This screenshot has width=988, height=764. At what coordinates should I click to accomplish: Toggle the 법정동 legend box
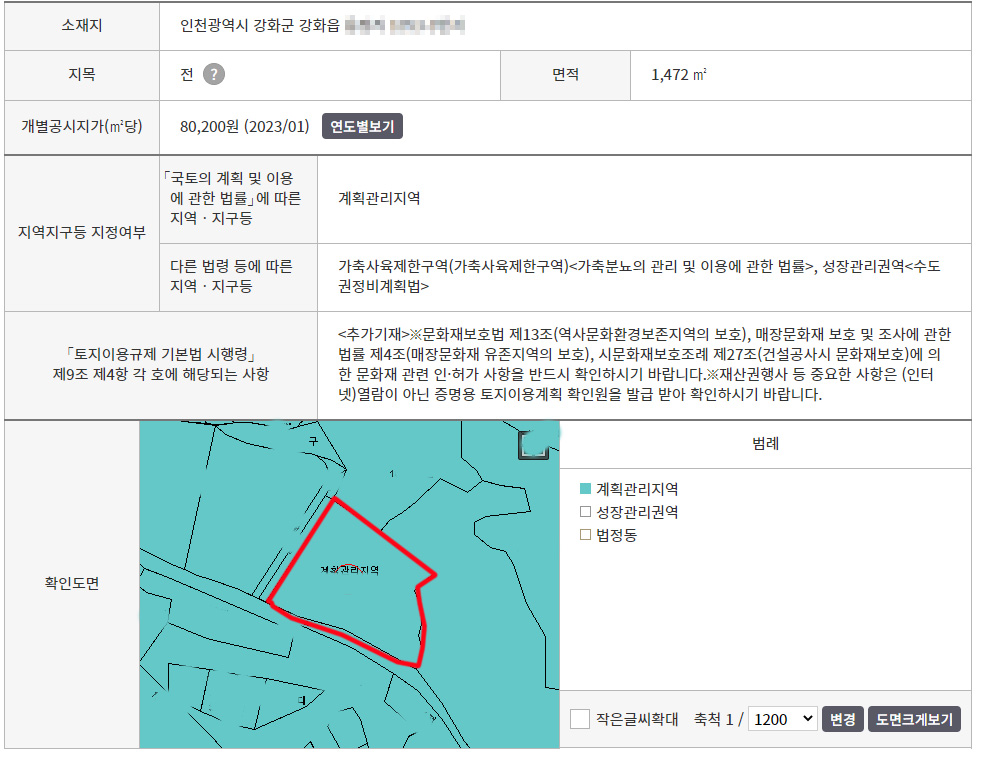point(586,535)
